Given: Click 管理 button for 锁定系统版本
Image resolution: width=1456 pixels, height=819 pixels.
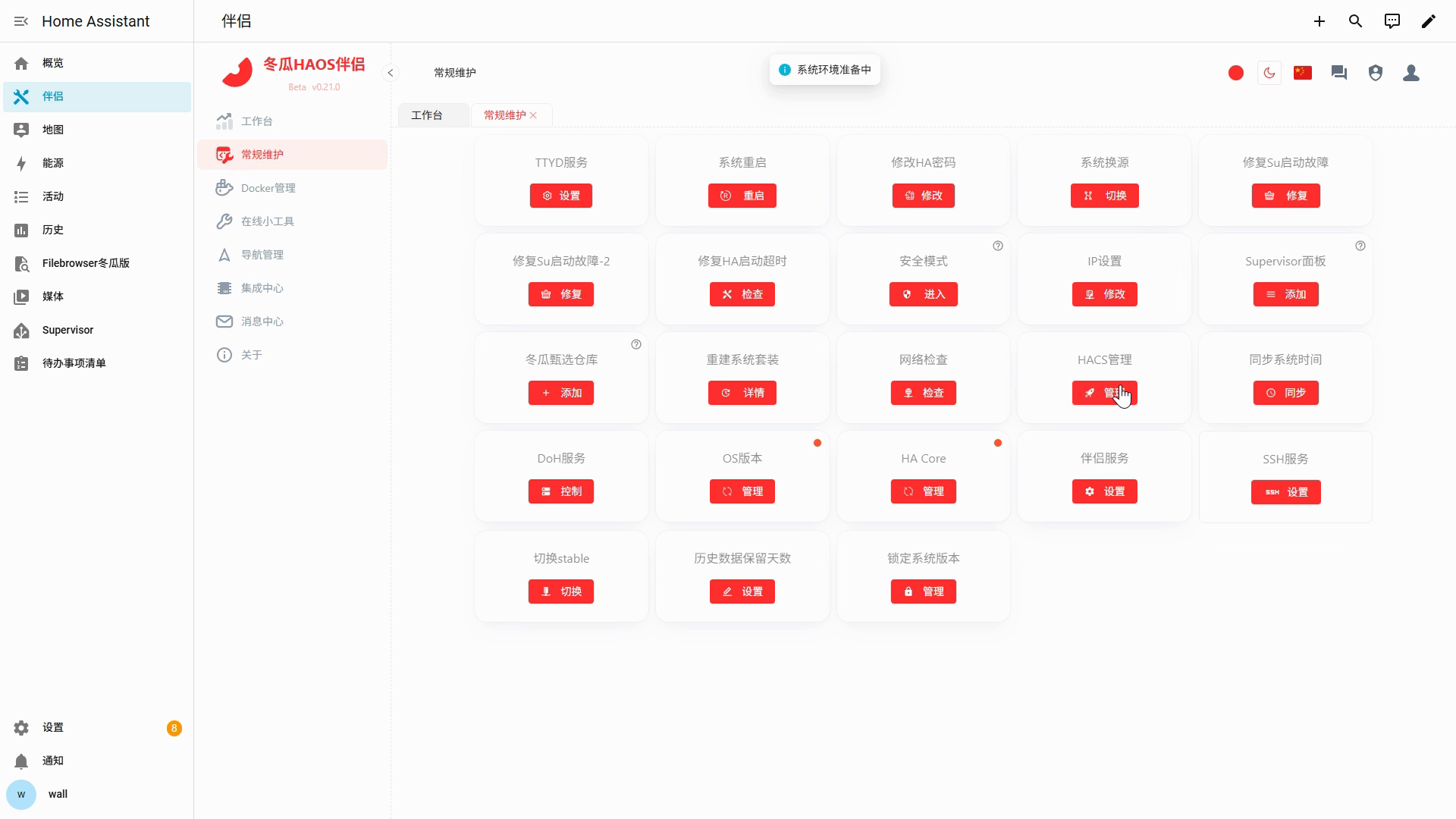Looking at the screenshot, I should [924, 591].
